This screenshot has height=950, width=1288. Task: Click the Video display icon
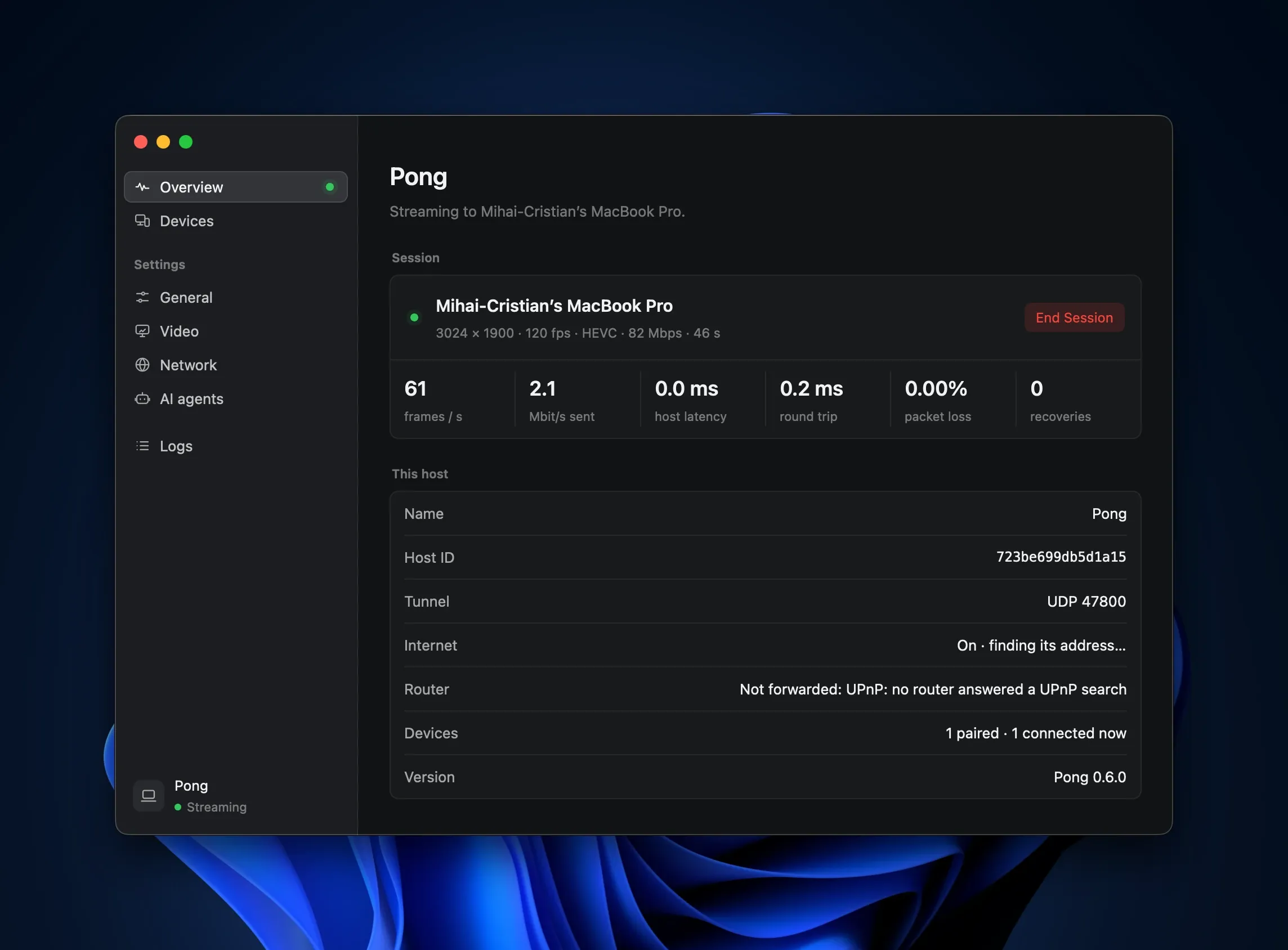click(142, 331)
